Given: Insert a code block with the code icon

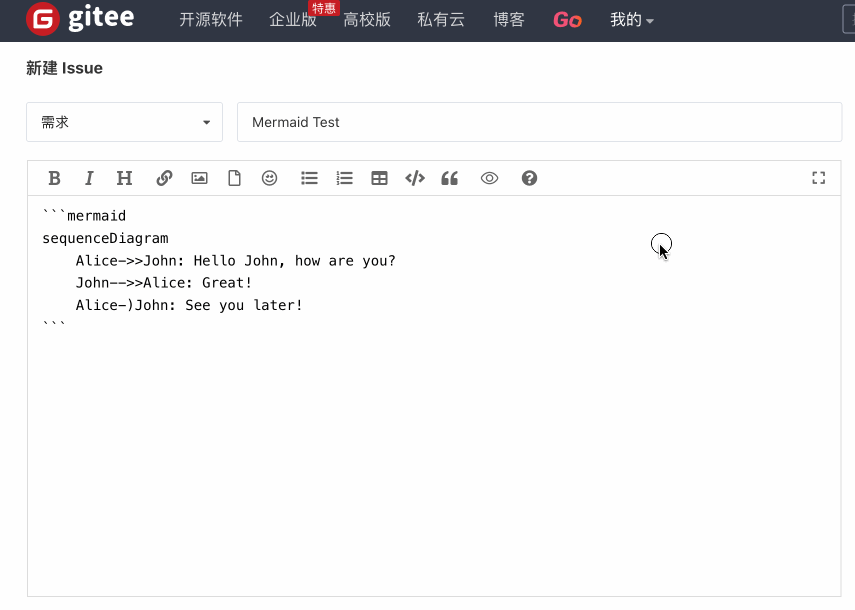Looking at the screenshot, I should 415,178.
